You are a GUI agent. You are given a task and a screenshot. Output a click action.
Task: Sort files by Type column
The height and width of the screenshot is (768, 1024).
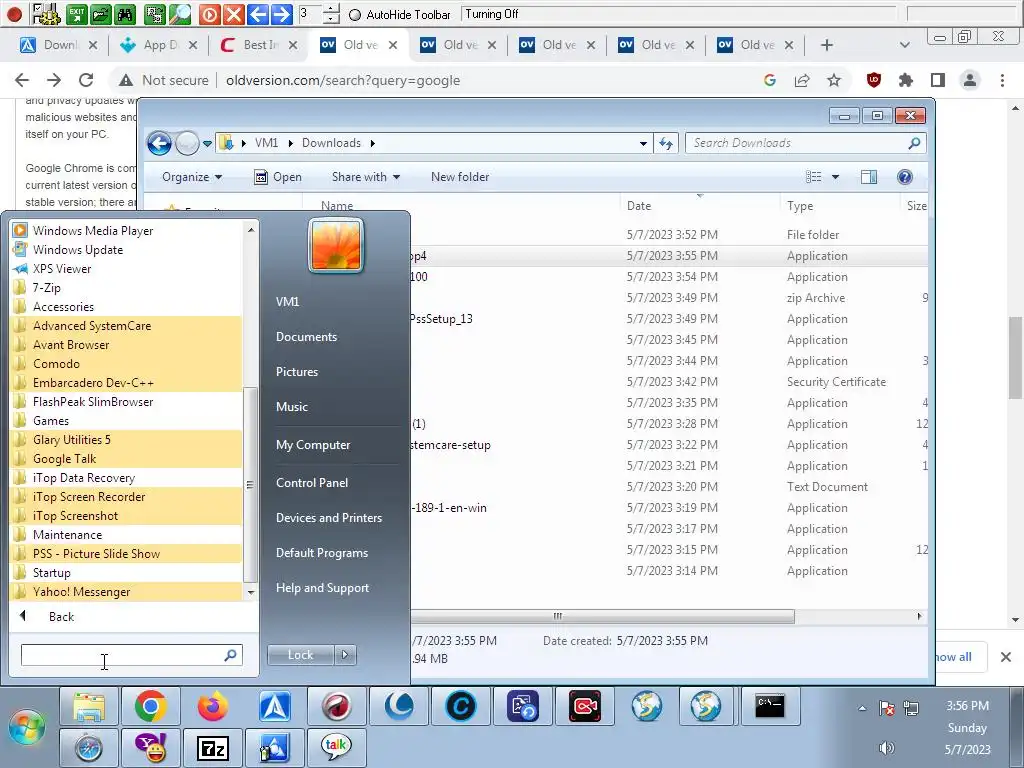839,206
